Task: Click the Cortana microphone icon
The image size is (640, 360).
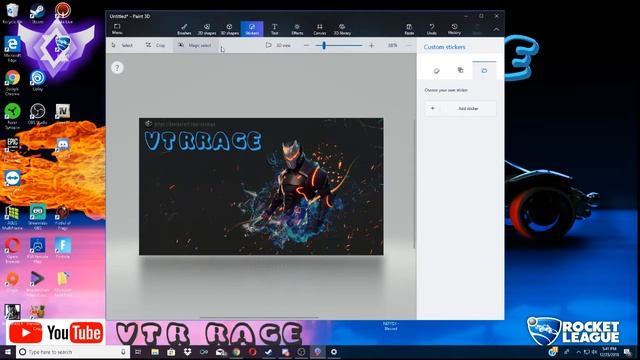Action: (123, 352)
